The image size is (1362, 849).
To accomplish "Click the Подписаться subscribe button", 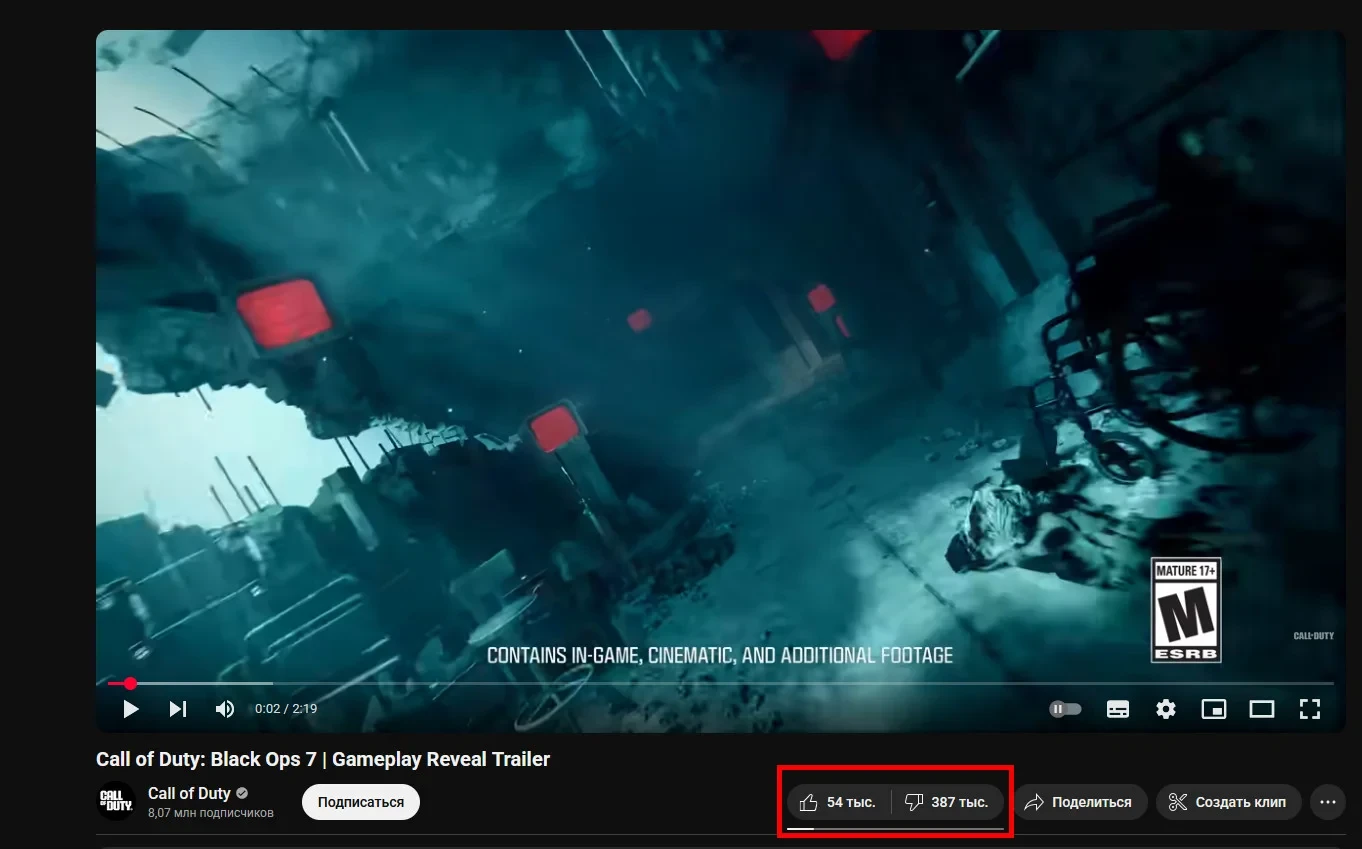I will 361,802.
